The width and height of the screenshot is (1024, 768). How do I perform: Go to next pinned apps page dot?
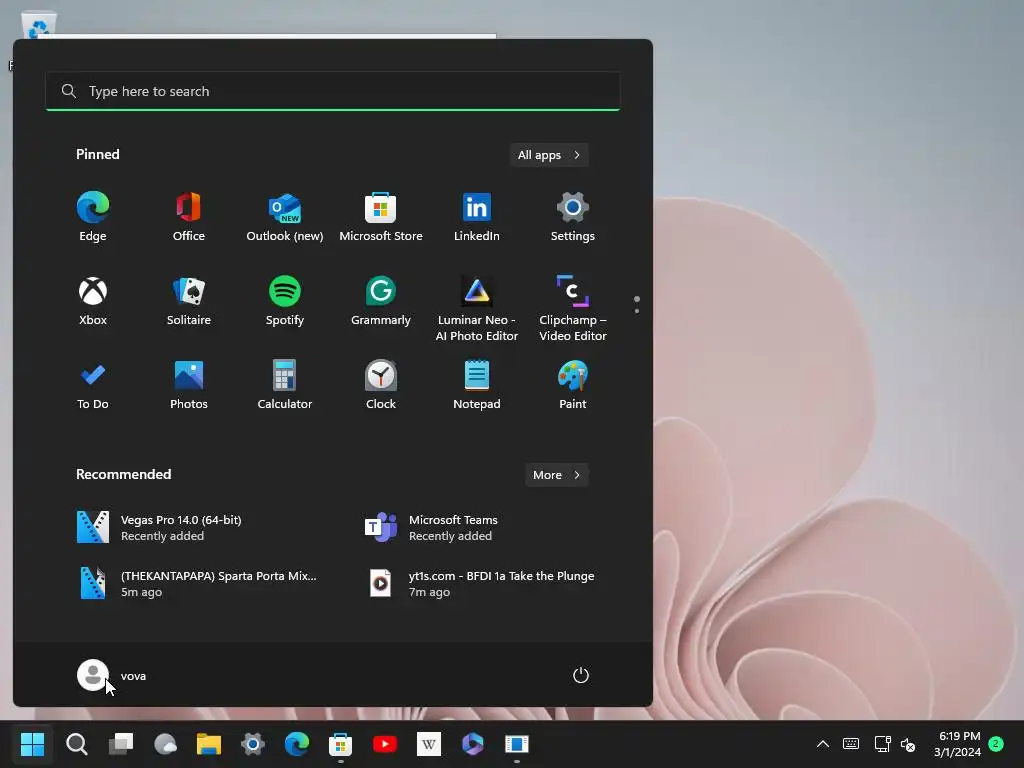point(637,311)
